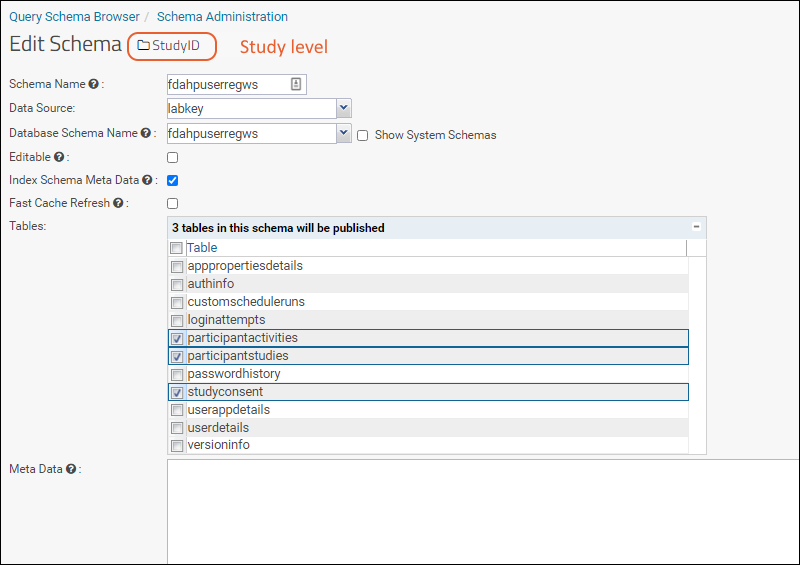Click the StudyID folder icon
Screen dimensions: 800x565
143,46
